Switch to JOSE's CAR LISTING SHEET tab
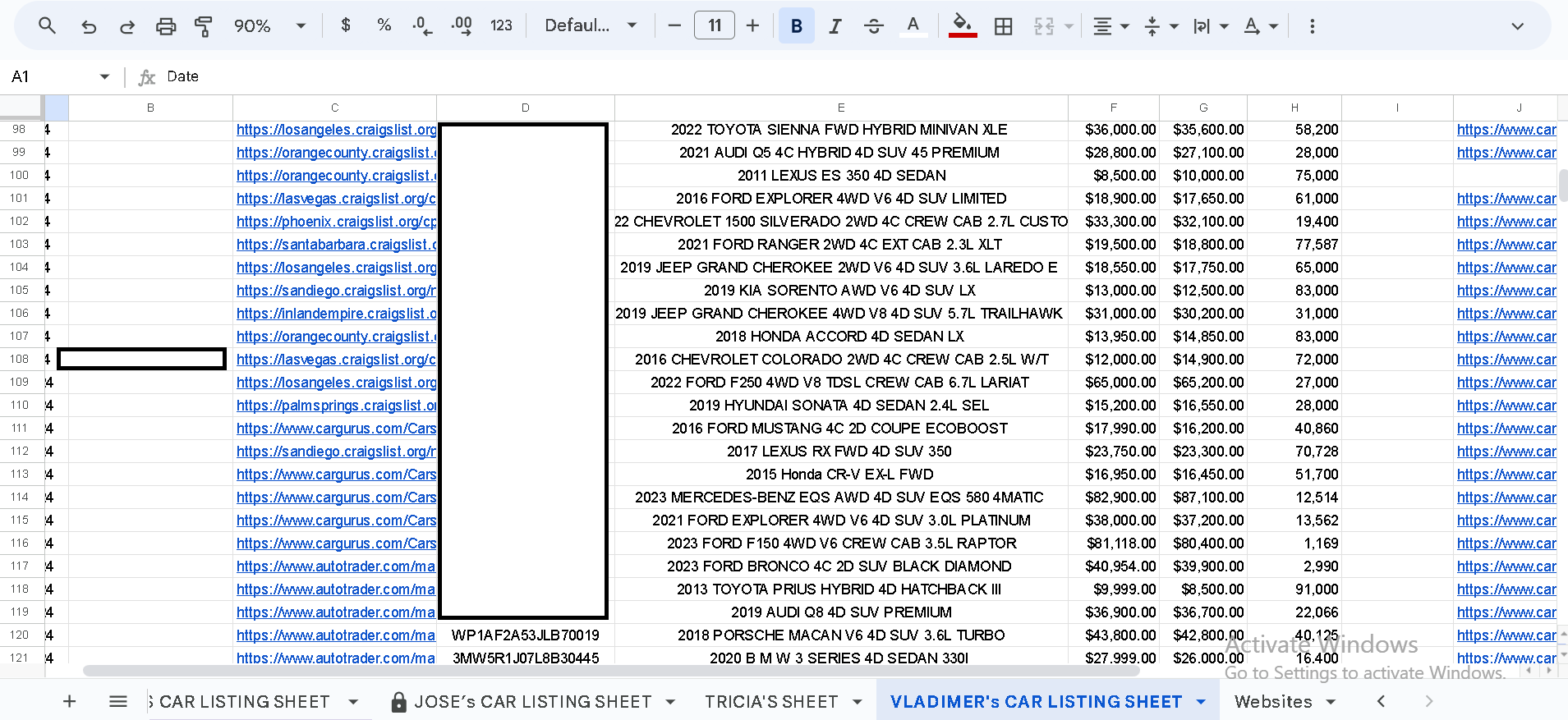Viewport: 1568px width, 720px height. click(x=533, y=702)
